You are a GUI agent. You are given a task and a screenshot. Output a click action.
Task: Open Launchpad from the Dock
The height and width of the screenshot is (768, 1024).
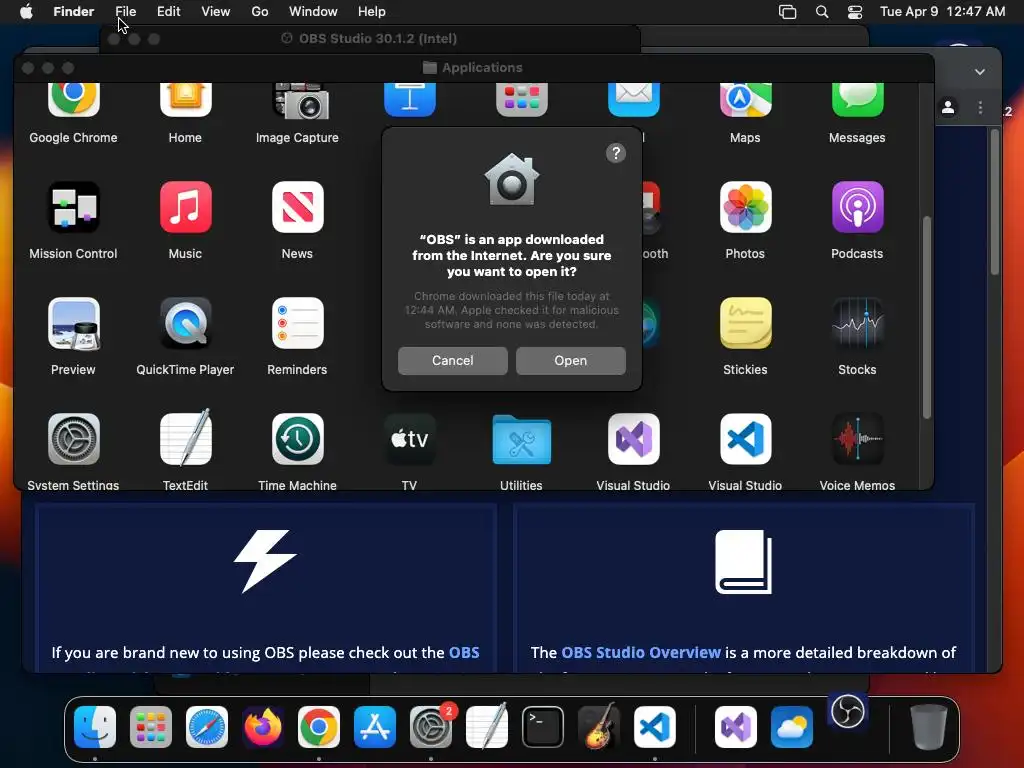point(151,727)
